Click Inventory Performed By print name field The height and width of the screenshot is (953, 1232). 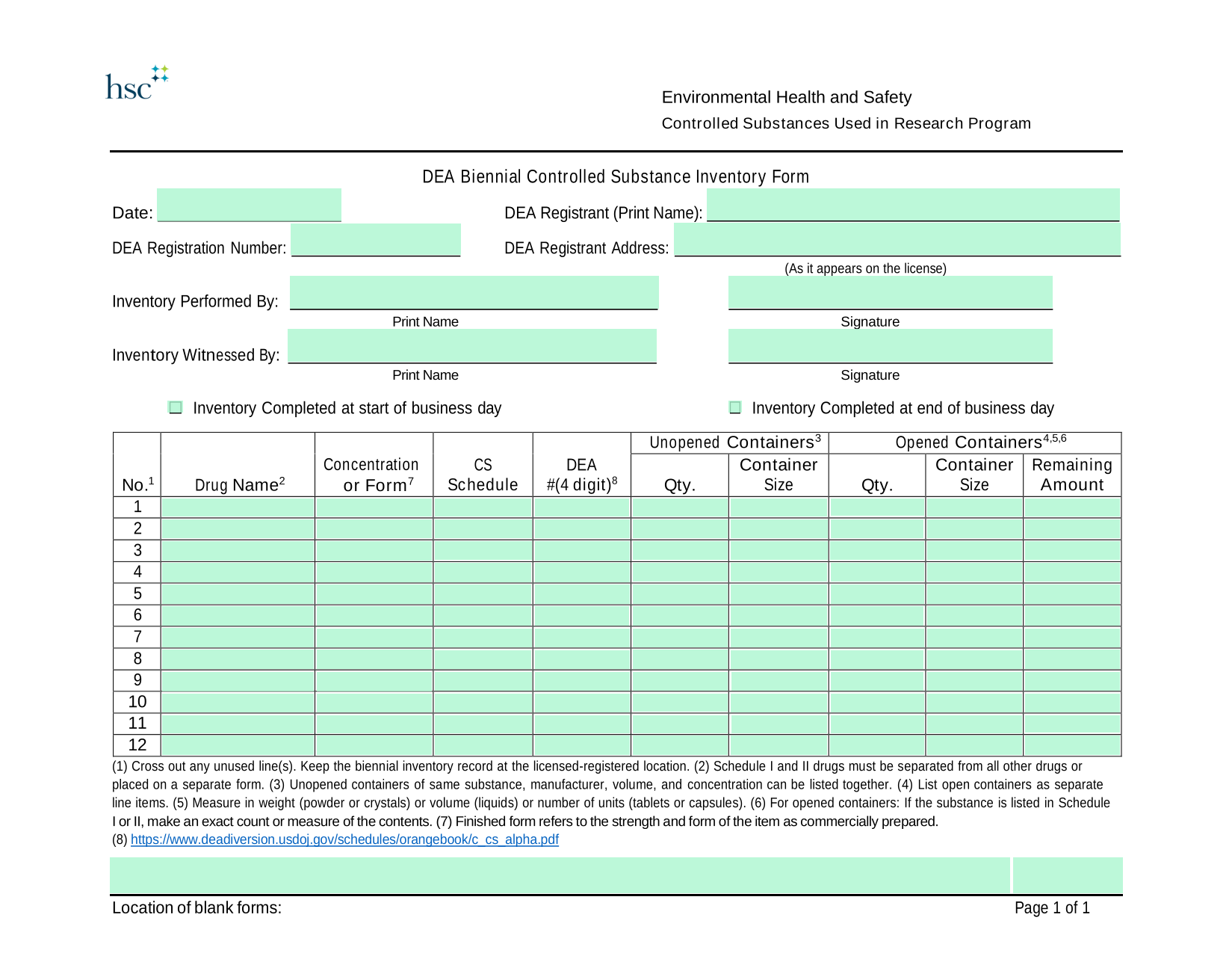point(474,293)
